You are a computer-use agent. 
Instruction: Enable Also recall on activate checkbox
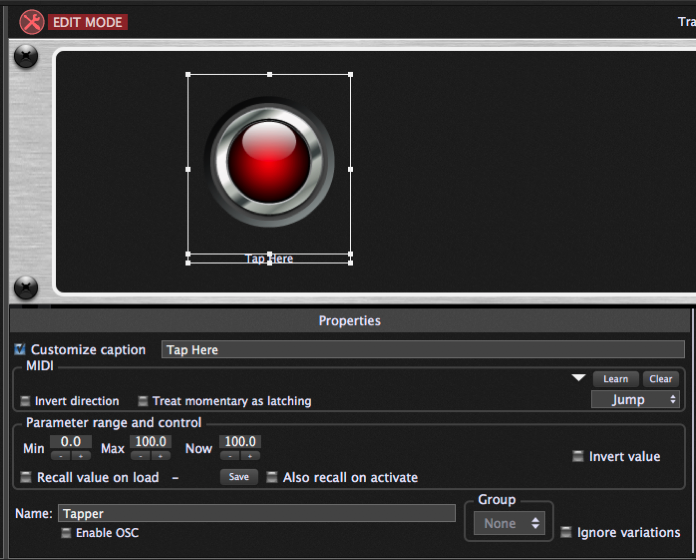coord(272,477)
